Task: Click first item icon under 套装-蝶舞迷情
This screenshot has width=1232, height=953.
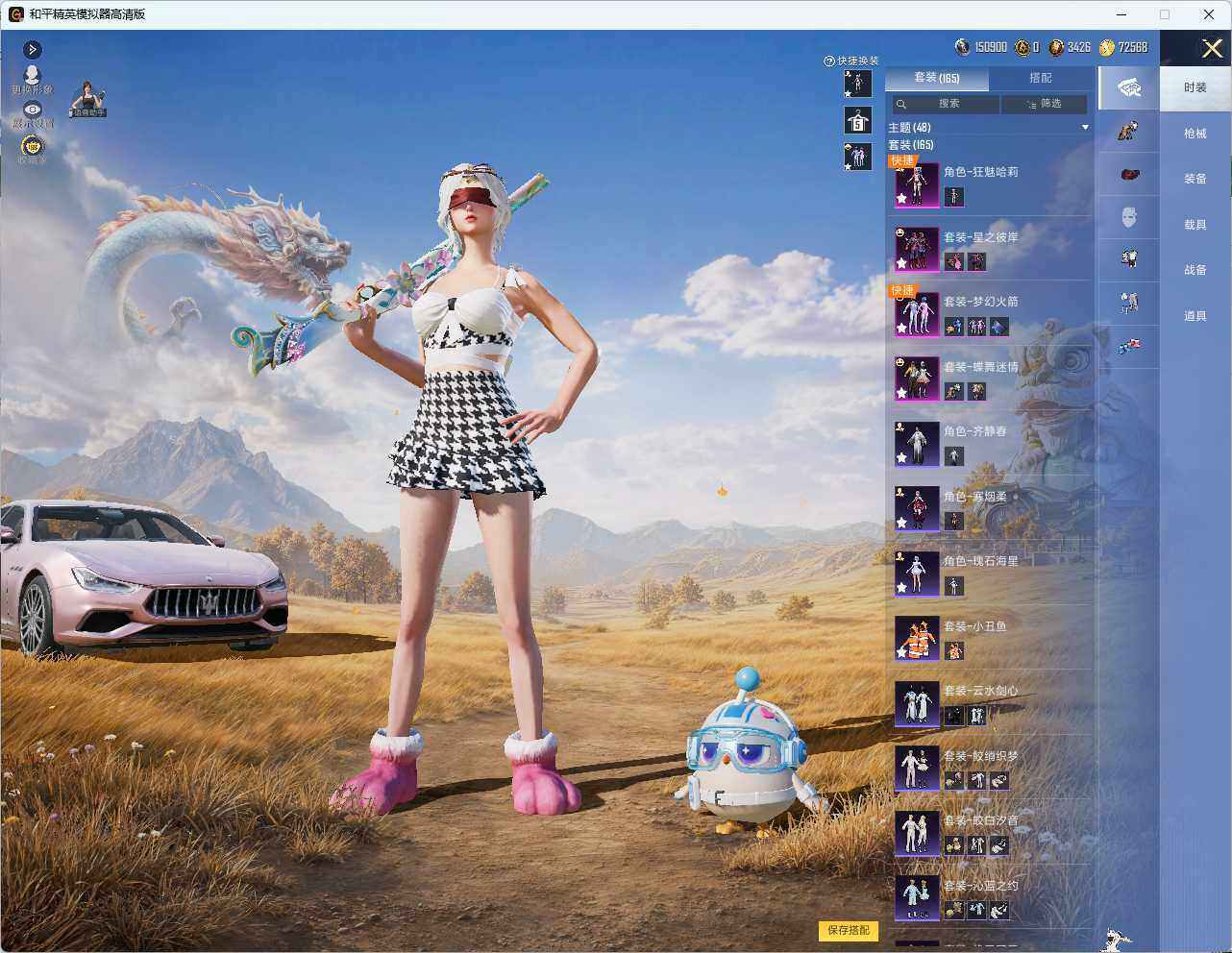Action: pos(953,391)
